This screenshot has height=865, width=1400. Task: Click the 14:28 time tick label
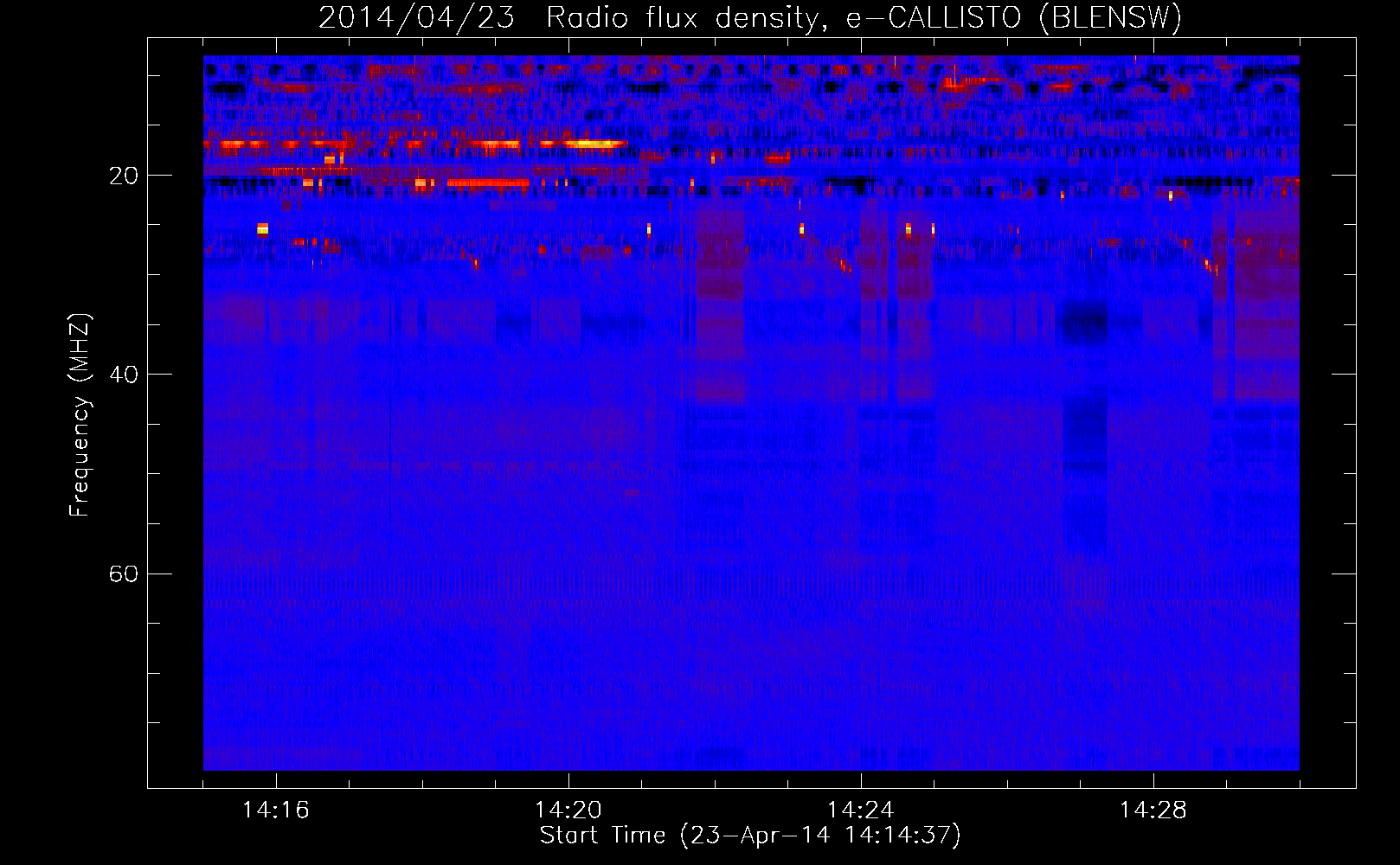click(1153, 811)
